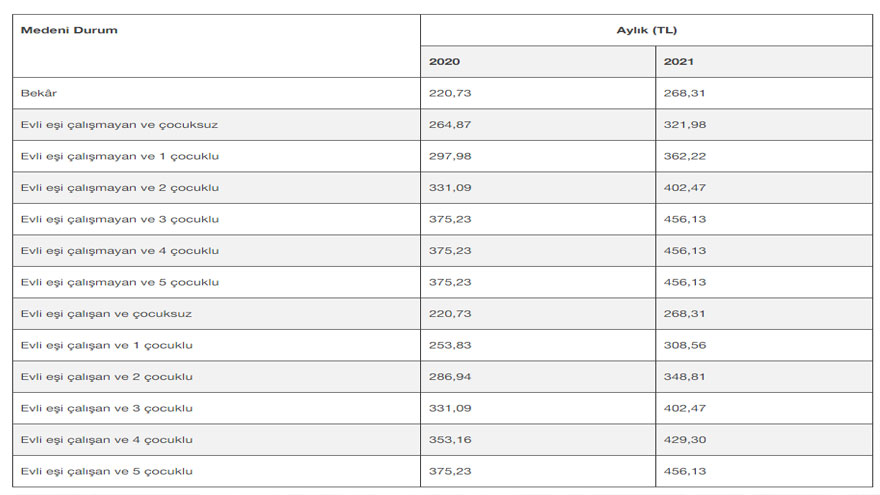
Task: Click the 321,98 value for 2021
Action: (685, 125)
